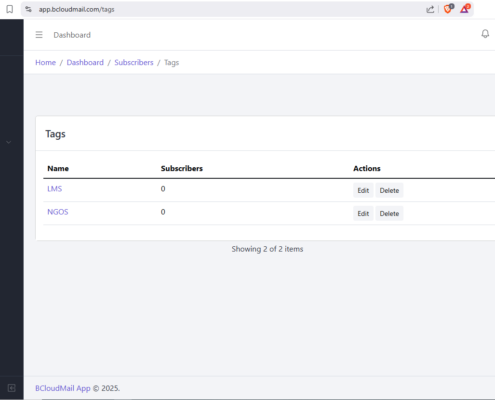Open the site settings icon in address bar
Screen dimensions: 495x400
point(29,9)
